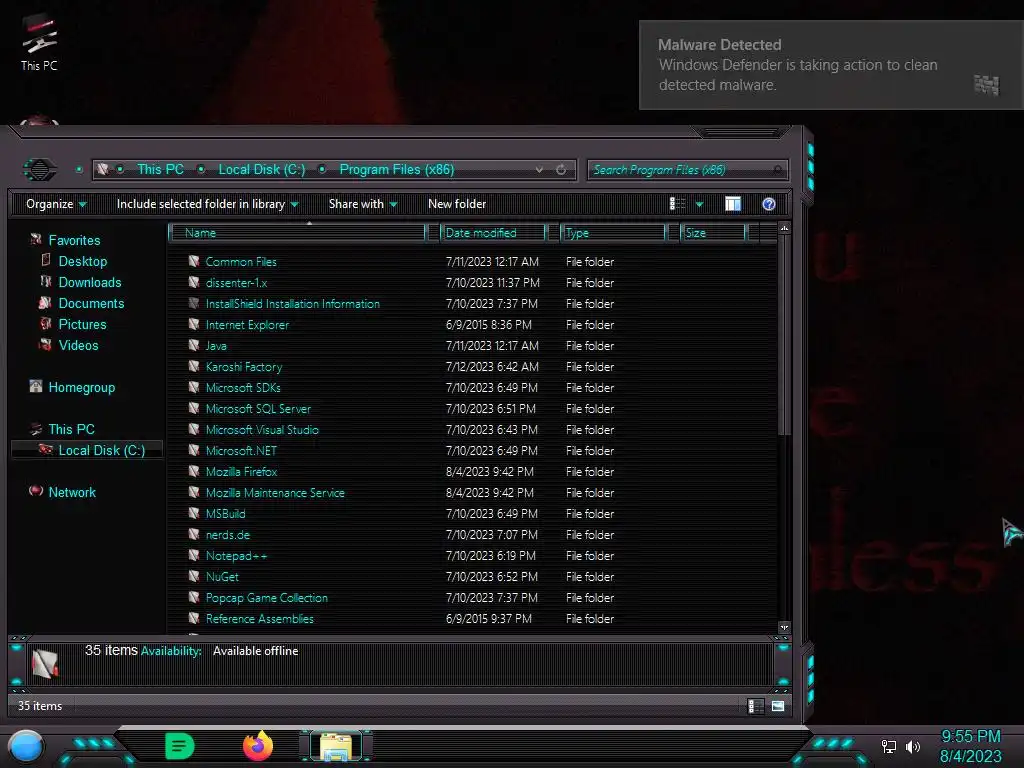
Task: Select the Common Files folder icon
Action: pyautogui.click(x=193, y=261)
